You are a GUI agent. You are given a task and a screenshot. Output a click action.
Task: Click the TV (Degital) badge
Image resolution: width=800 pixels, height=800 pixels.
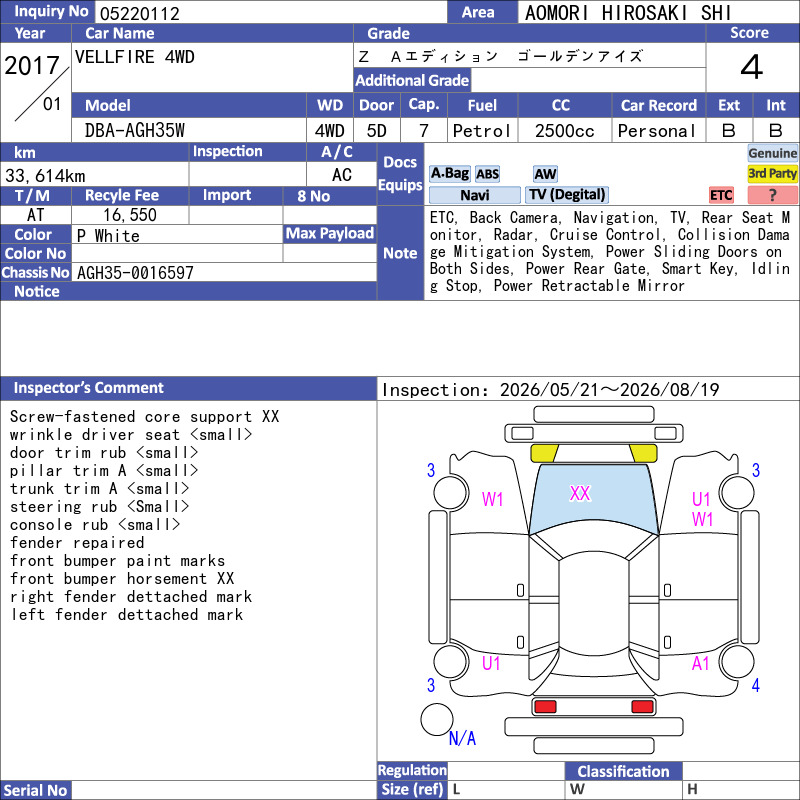click(x=567, y=195)
